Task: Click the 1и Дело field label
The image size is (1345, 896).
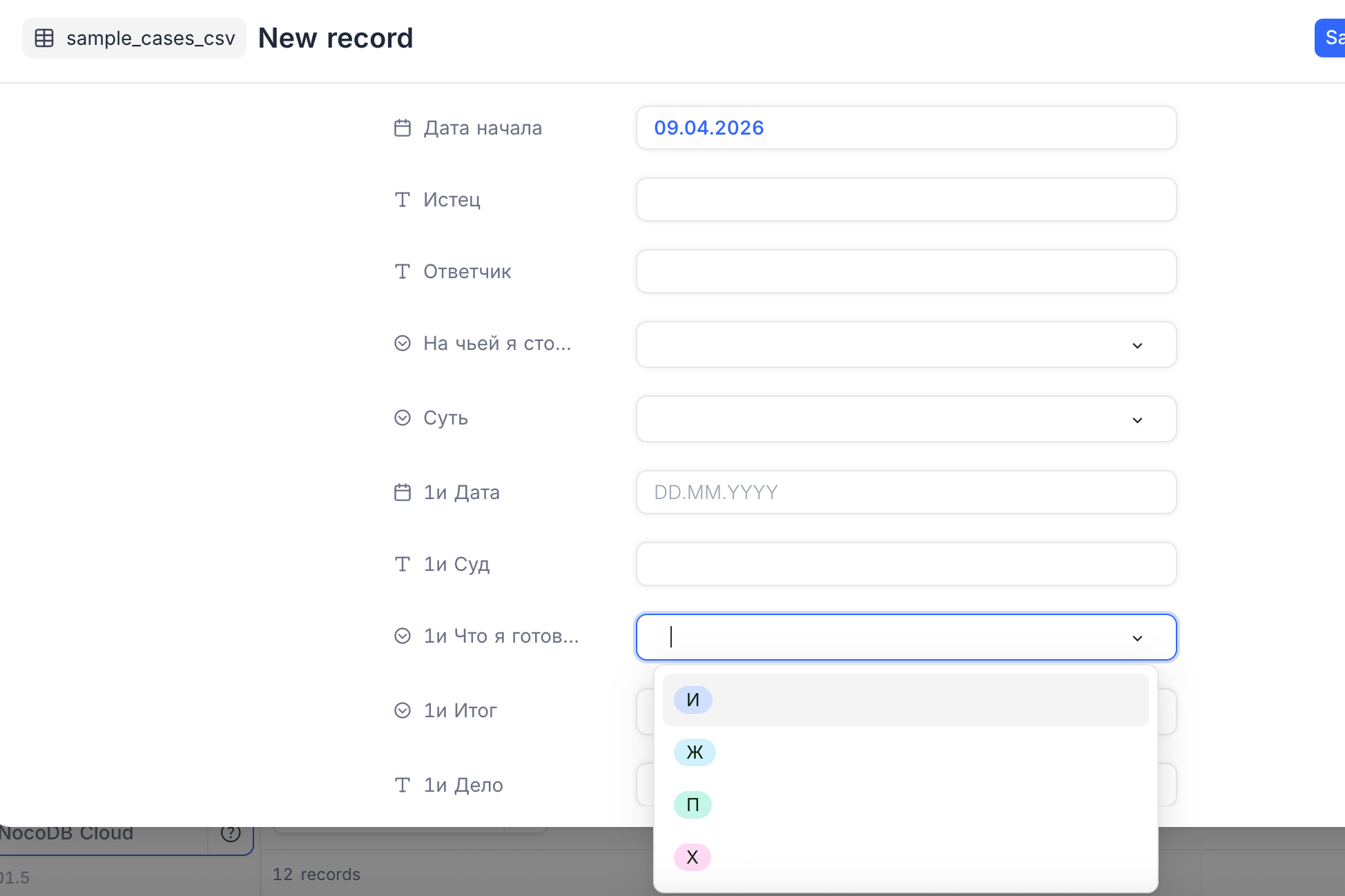Action: (x=463, y=785)
